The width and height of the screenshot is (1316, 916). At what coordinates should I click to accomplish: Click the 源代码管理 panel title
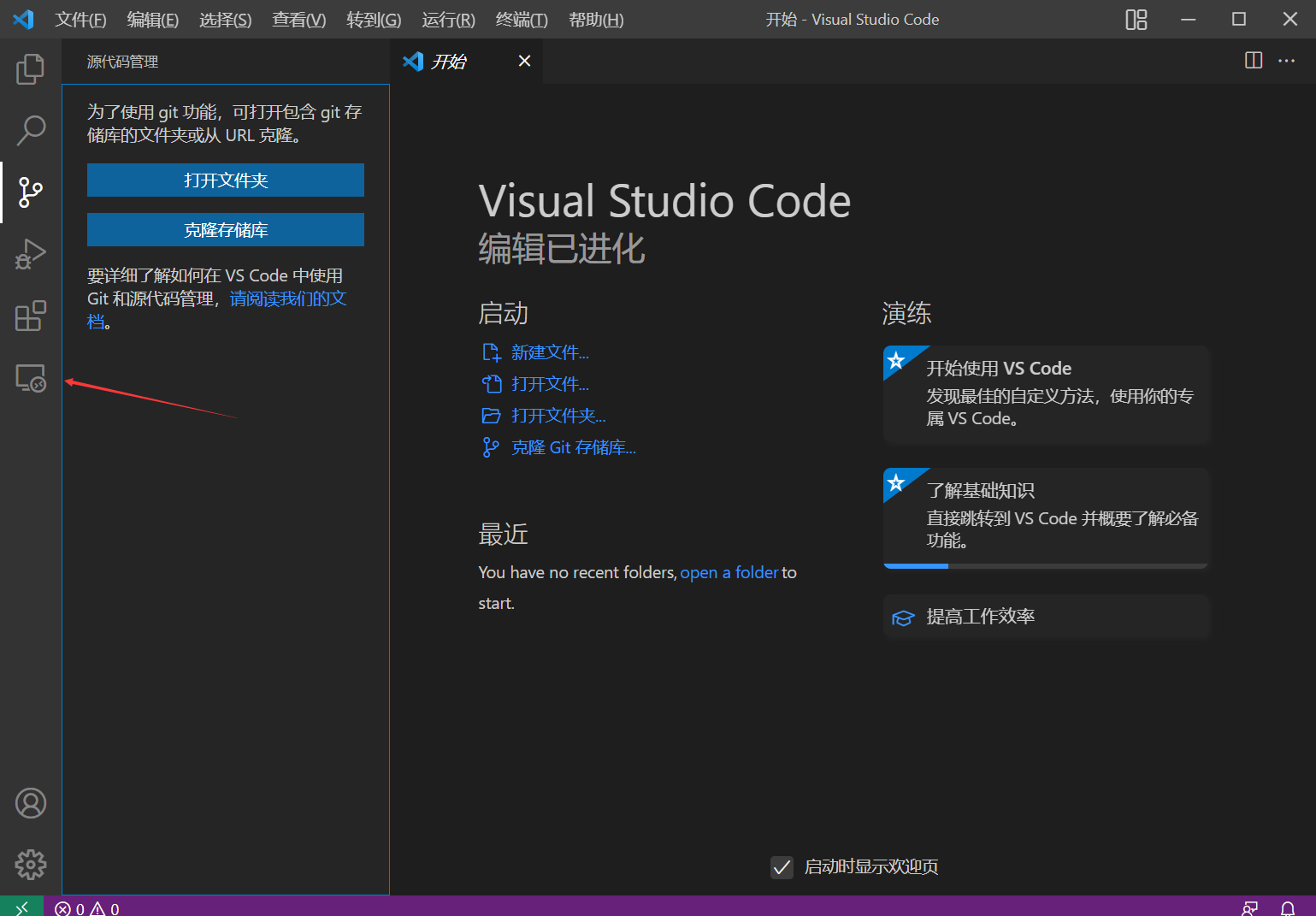(122, 62)
